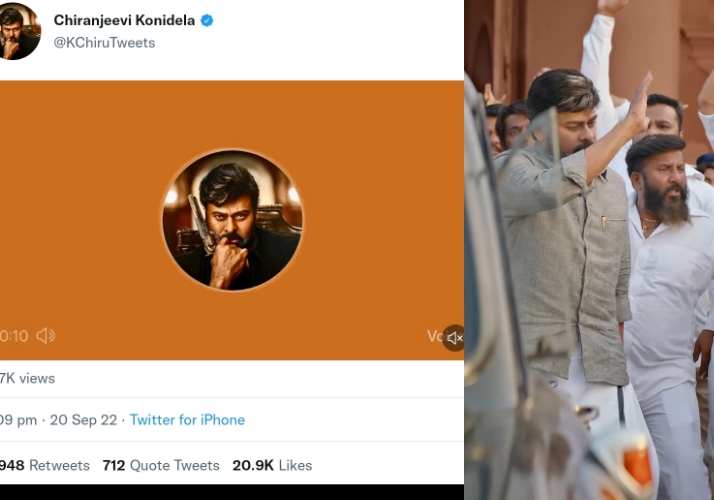Click the blue verified badge
The height and width of the screenshot is (500, 714).
click(x=207, y=21)
